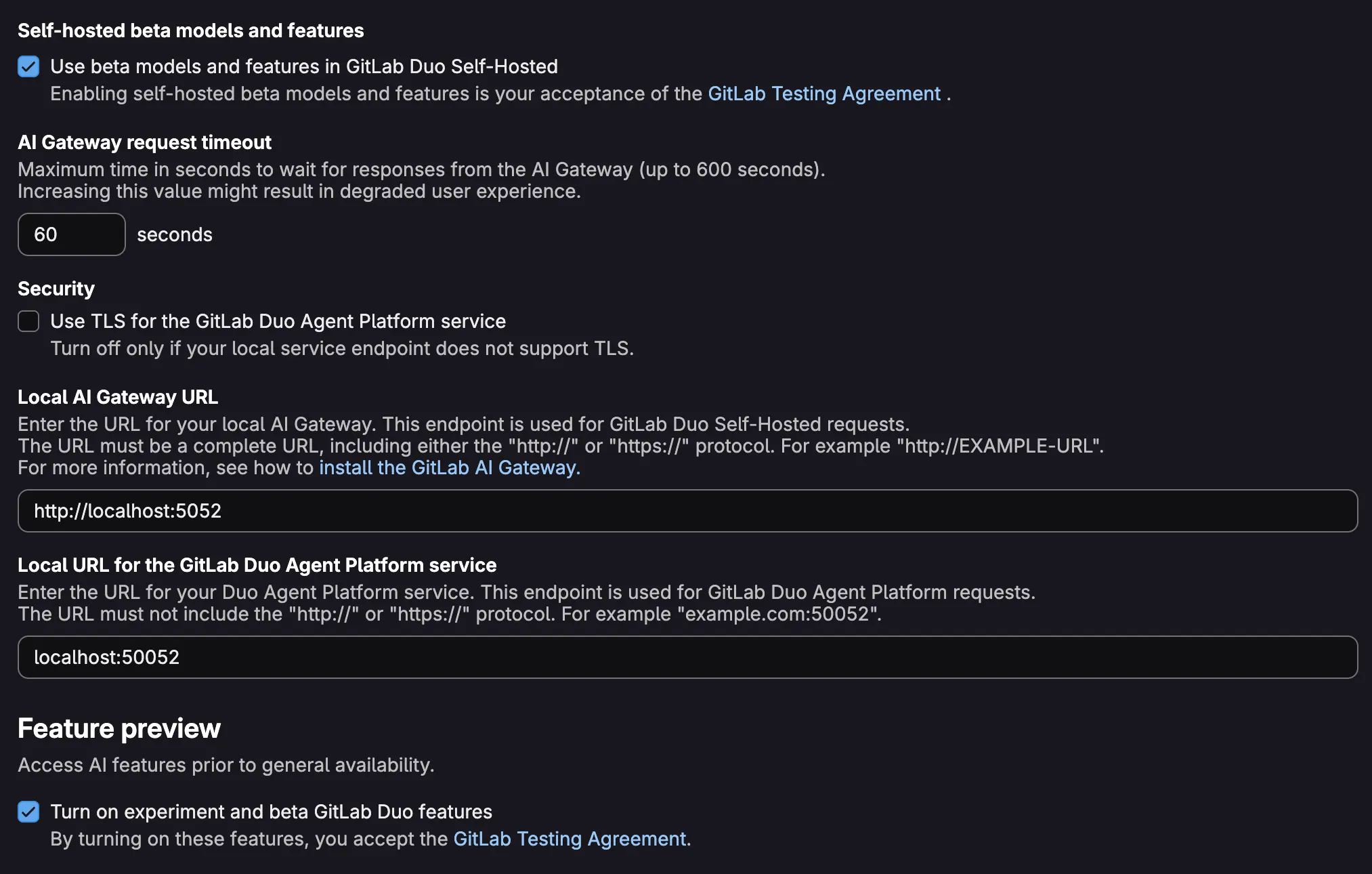Click 'Access AI features prior to general availability.' text
Viewport: 1372px width, 874px height.
[226, 765]
